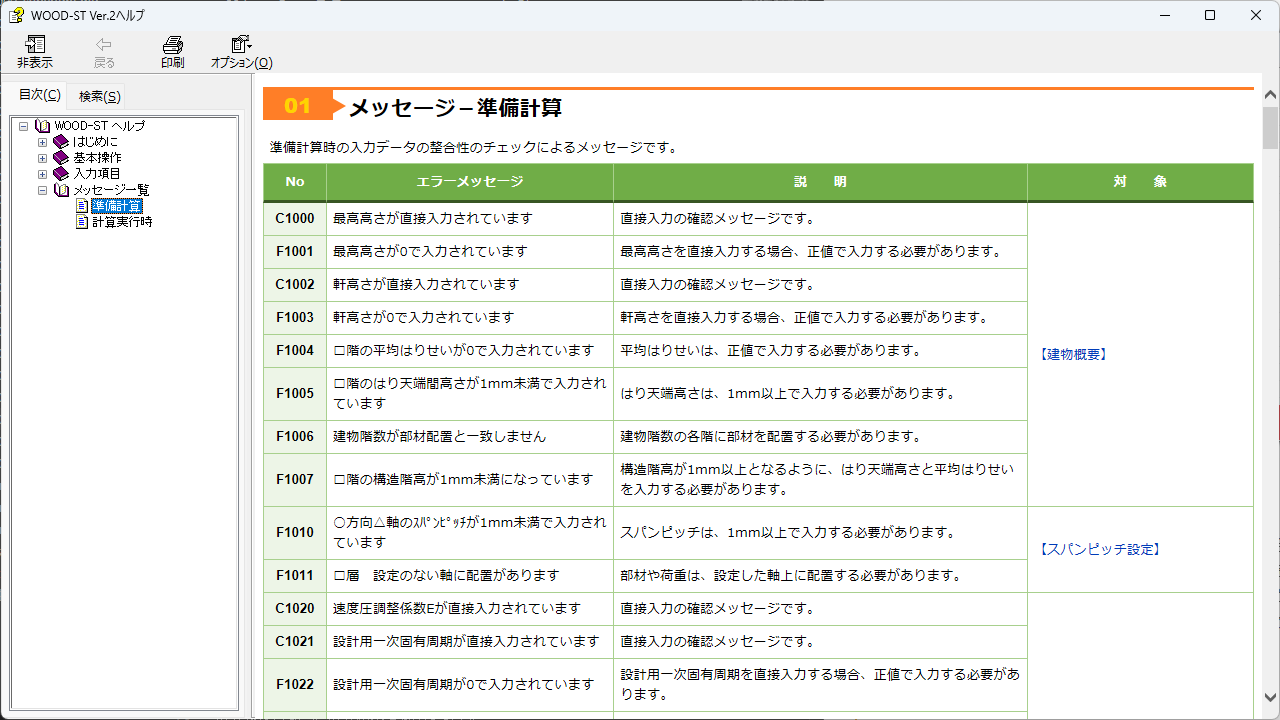The width and height of the screenshot is (1280, 720).
Task: Click the scroll down arrow of content scrollbar
Action: coord(1270,697)
